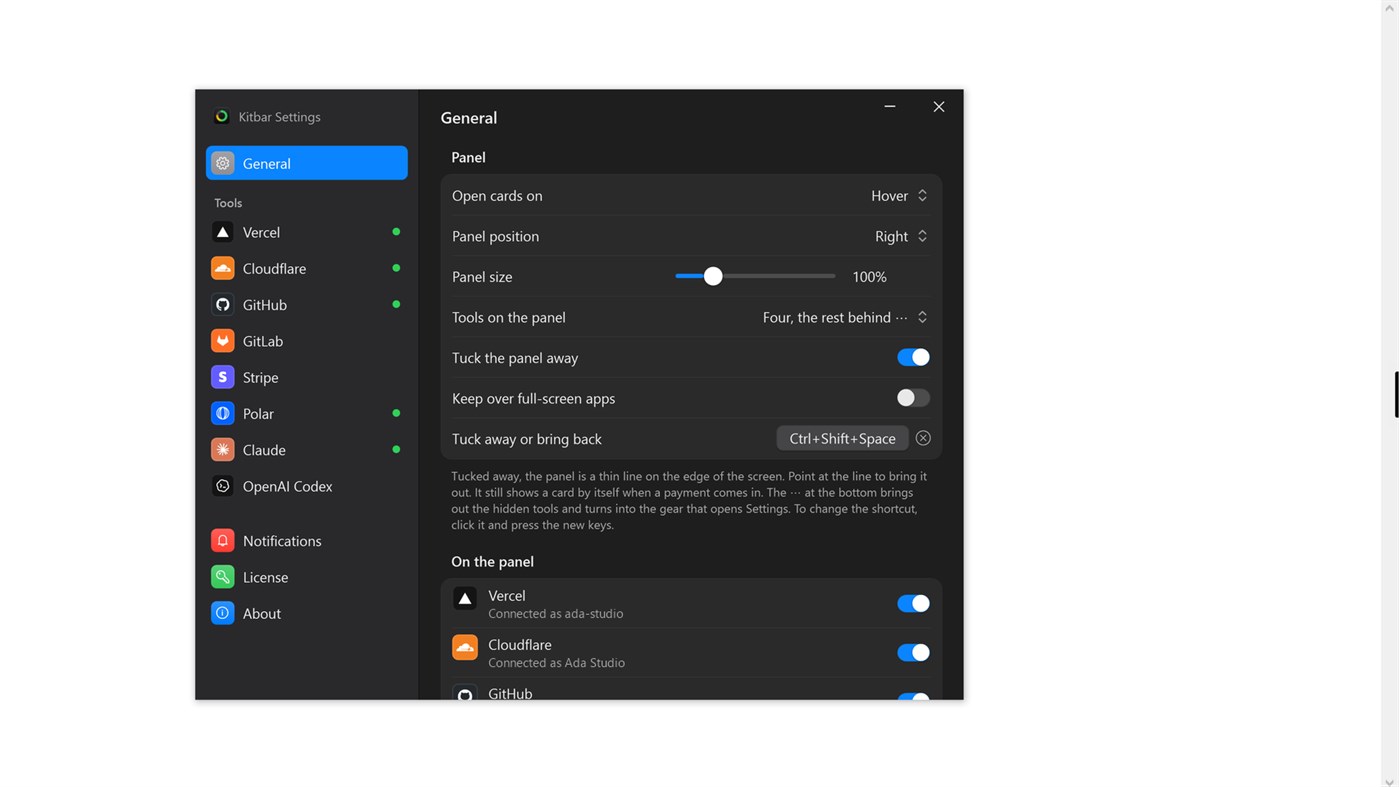Open the License settings page
This screenshot has width=1399, height=787.
307,577
